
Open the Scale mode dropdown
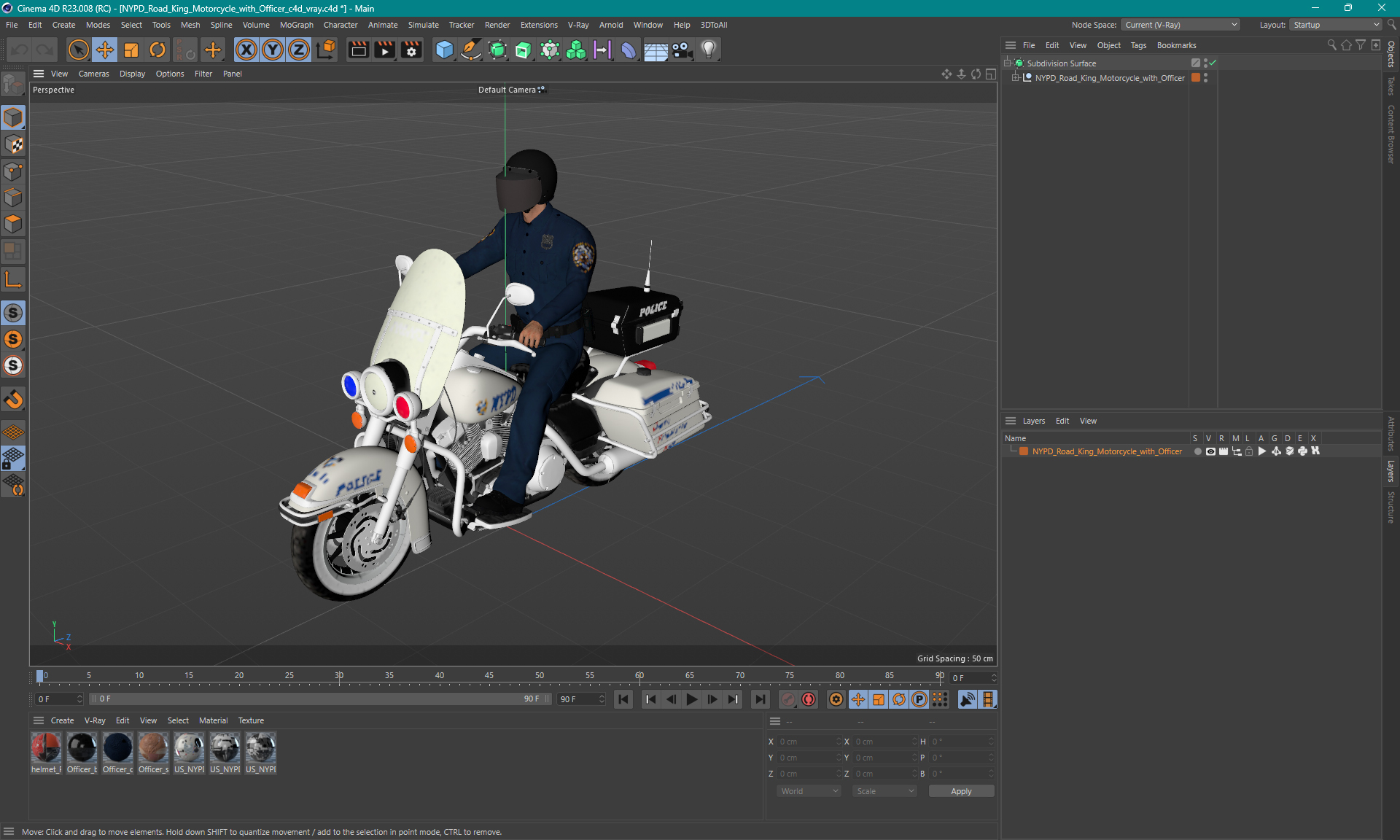coord(884,791)
